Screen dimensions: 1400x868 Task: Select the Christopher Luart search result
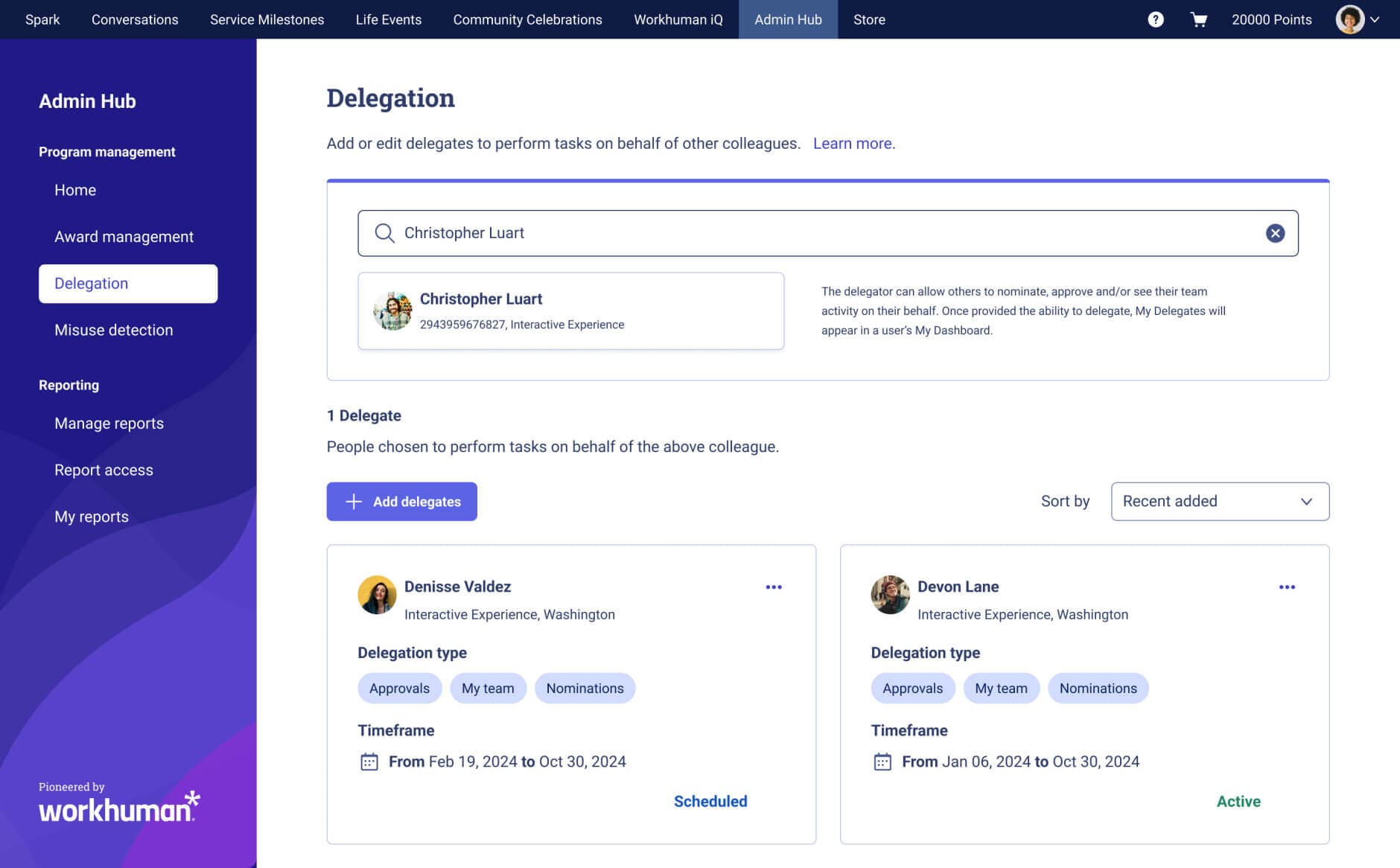570,310
